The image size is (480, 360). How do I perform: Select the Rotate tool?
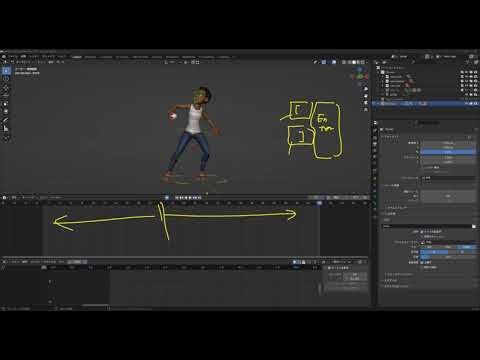6,95
